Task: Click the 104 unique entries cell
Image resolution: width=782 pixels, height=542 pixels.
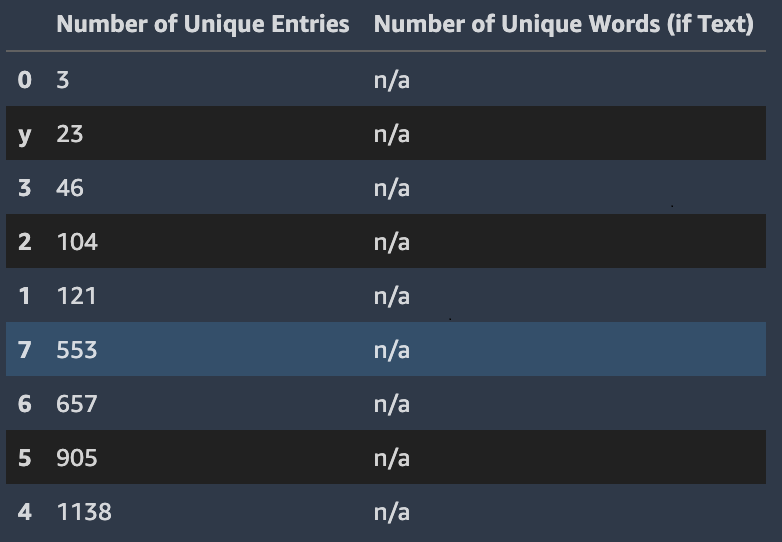Action: coord(77,242)
